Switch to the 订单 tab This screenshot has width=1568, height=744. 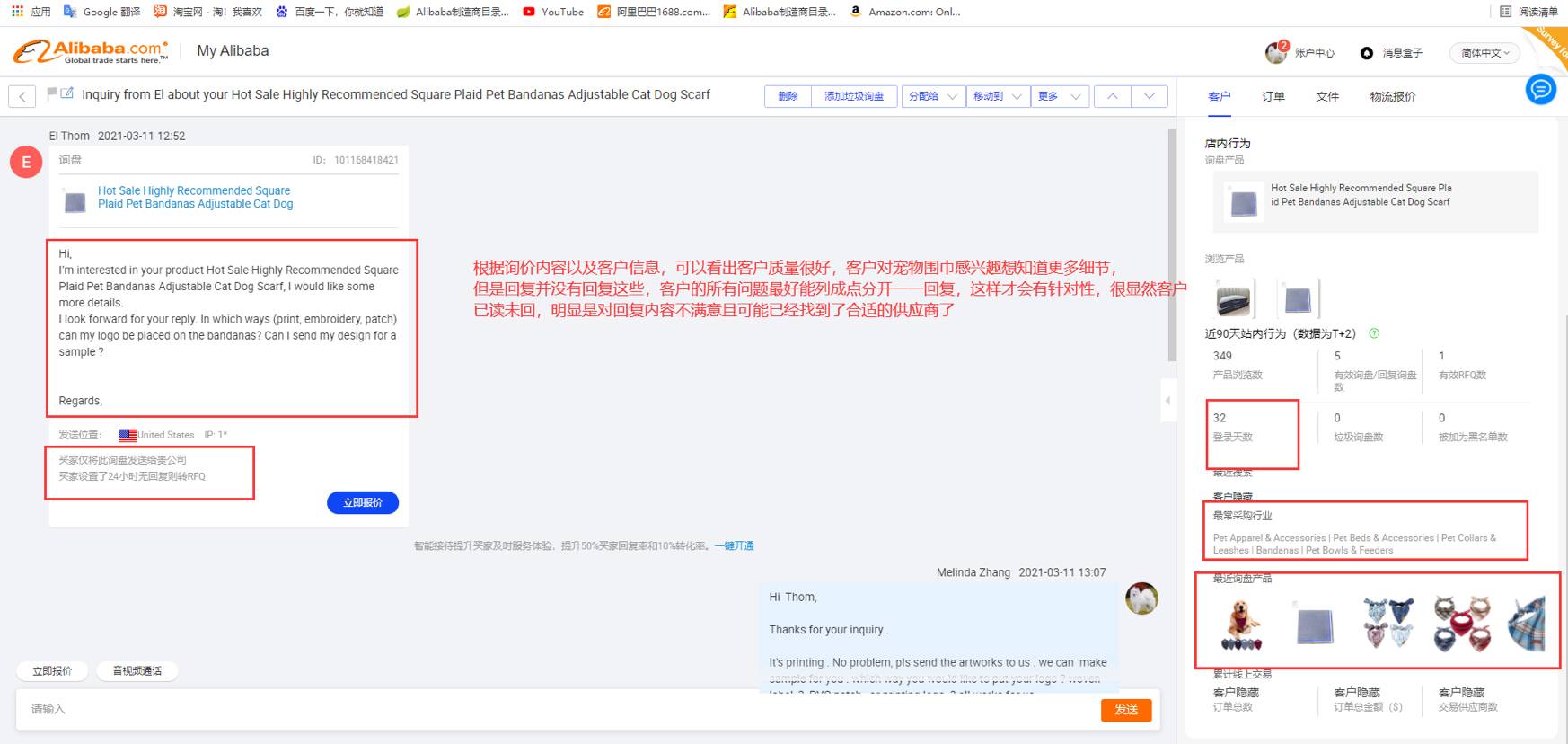(x=1273, y=97)
